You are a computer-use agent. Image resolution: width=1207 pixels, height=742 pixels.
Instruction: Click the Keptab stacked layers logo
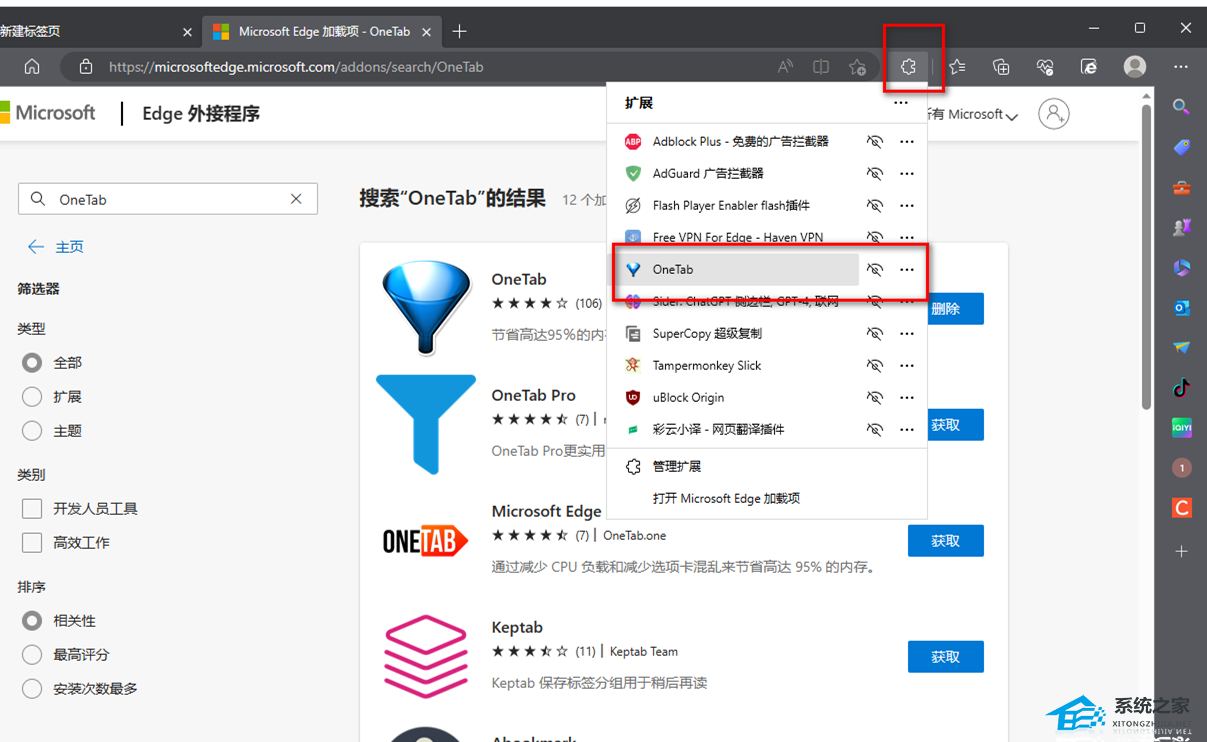(x=426, y=656)
